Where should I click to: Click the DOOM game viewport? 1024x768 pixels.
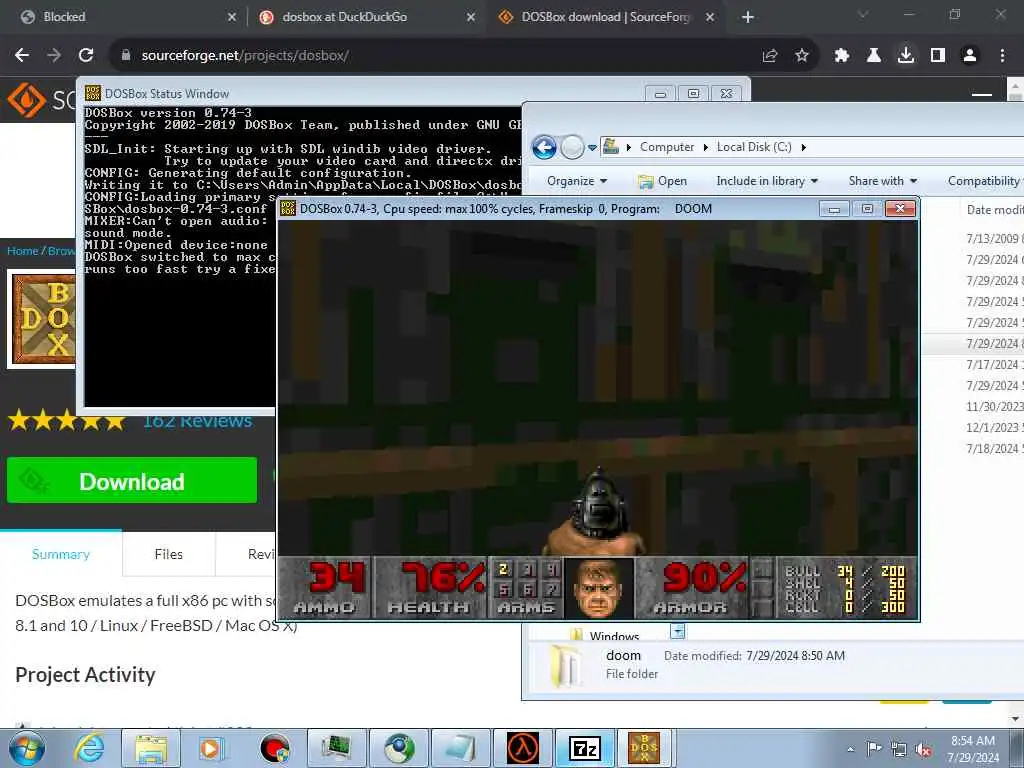[x=598, y=389]
